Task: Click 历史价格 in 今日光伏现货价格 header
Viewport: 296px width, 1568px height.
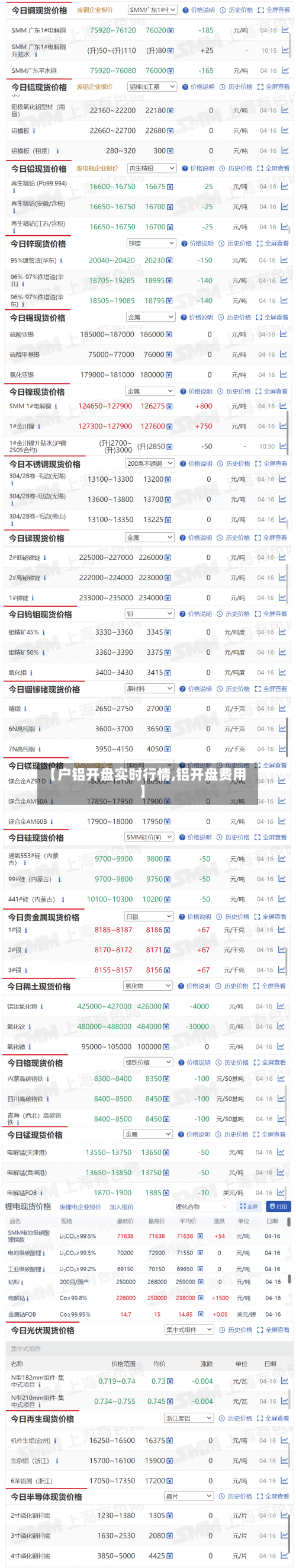Action: coord(236,1330)
